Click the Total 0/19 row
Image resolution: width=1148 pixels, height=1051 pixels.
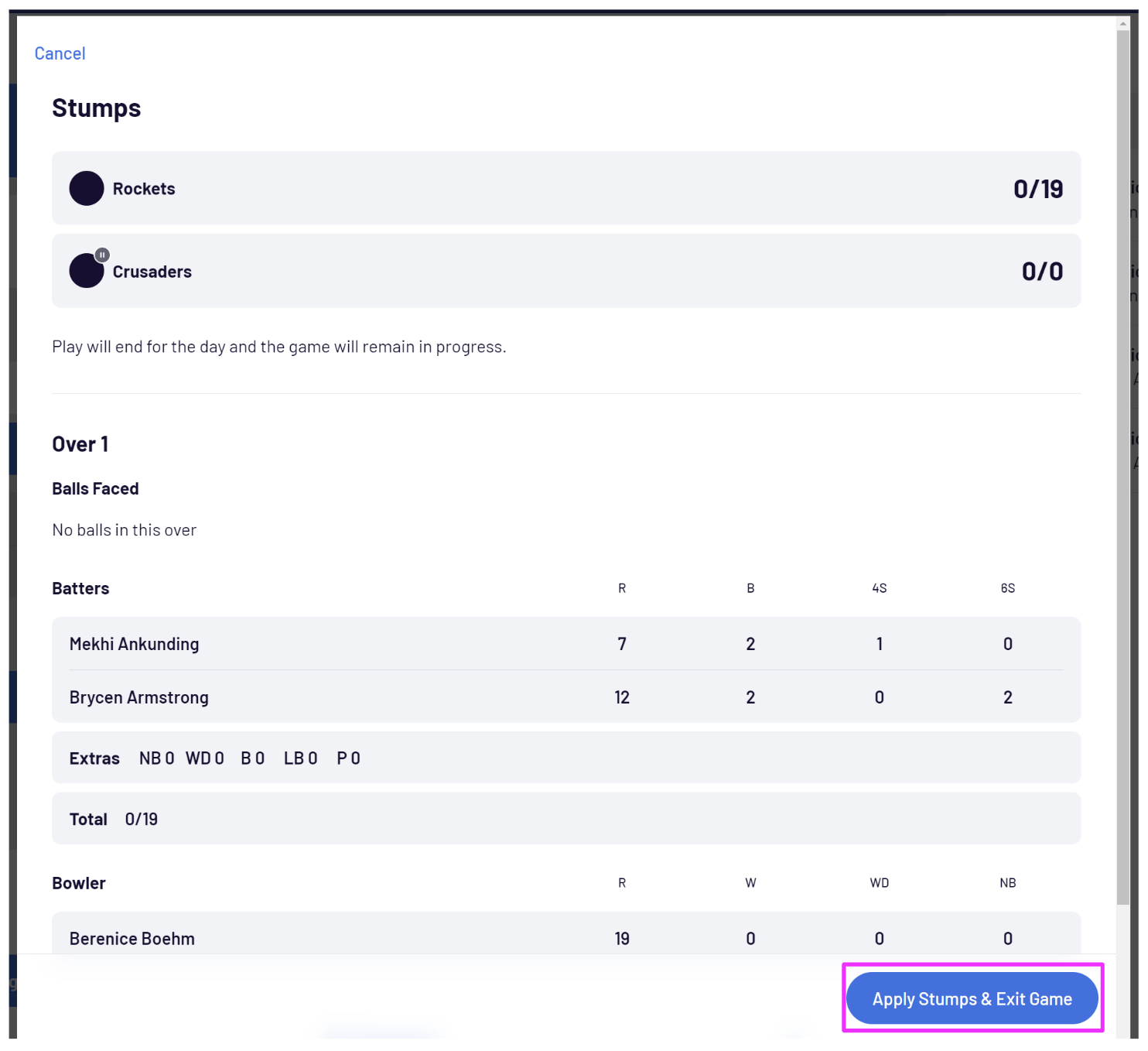[x=565, y=819]
